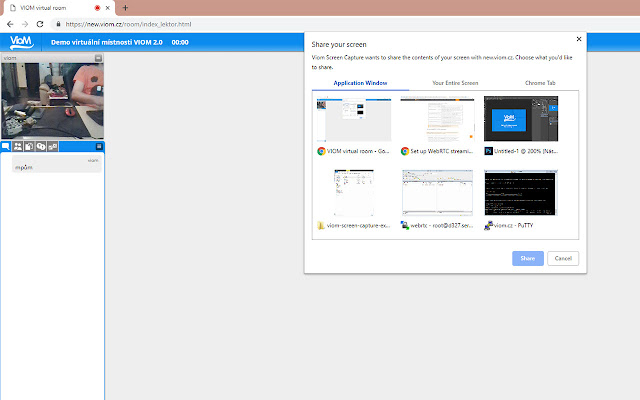The height and width of the screenshot is (400, 640).
Task: Go forward in browser history
Action: pyautogui.click(x=25, y=24)
